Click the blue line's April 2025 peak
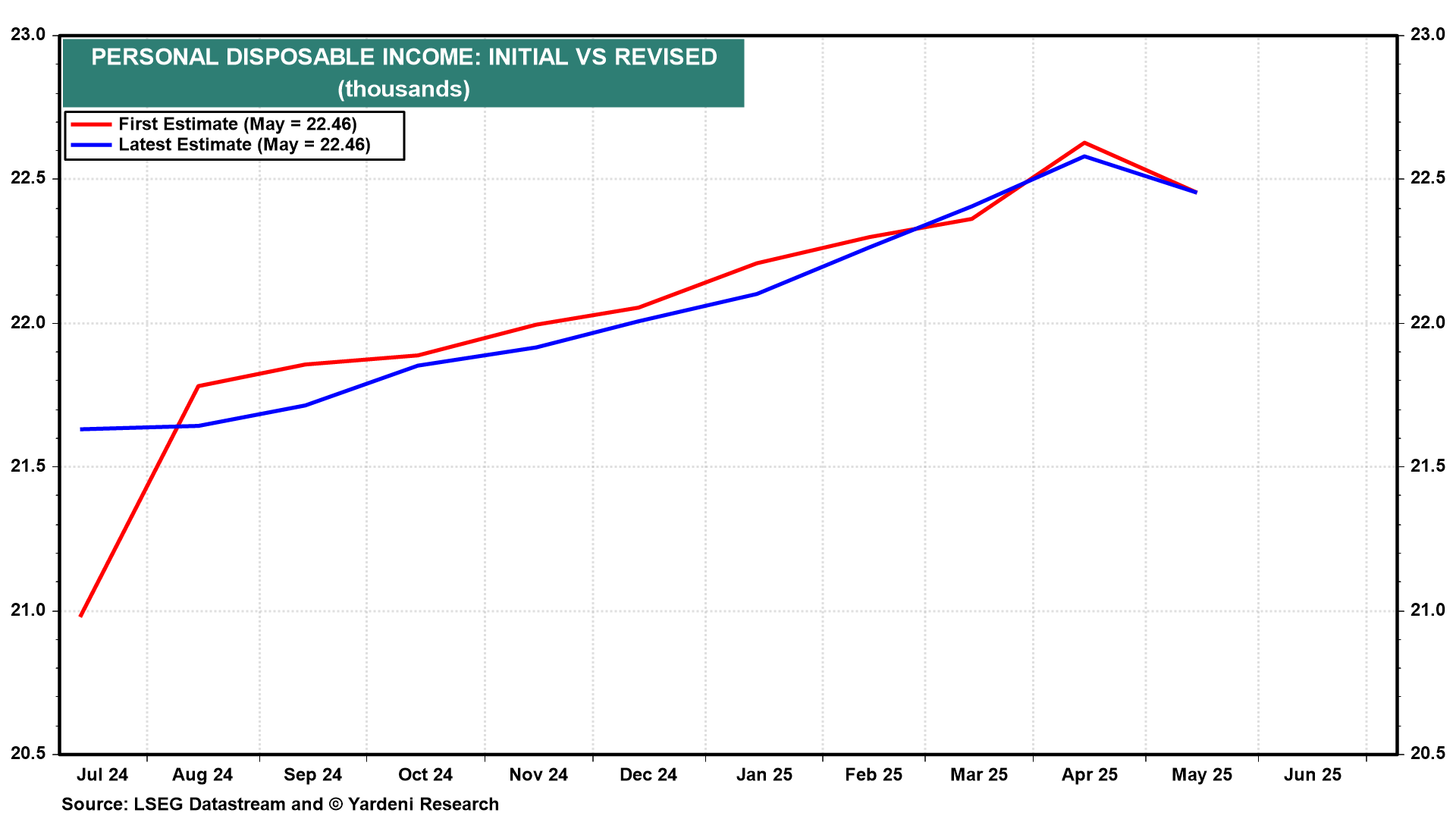This screenshot has height=819, width=1456. pos(1084,156)
